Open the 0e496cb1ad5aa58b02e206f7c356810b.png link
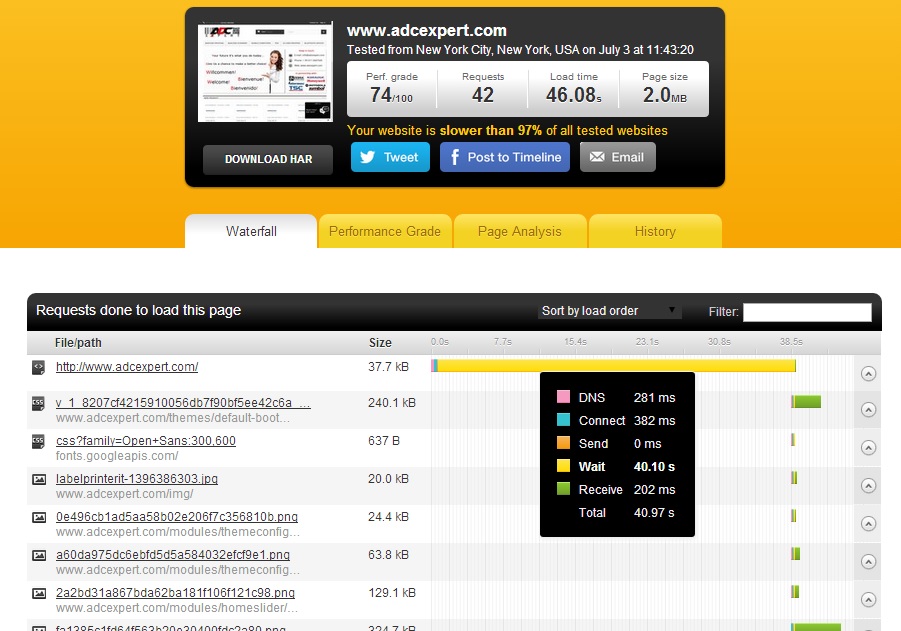Screen dimensions: 901x631 tap(176, 517)
